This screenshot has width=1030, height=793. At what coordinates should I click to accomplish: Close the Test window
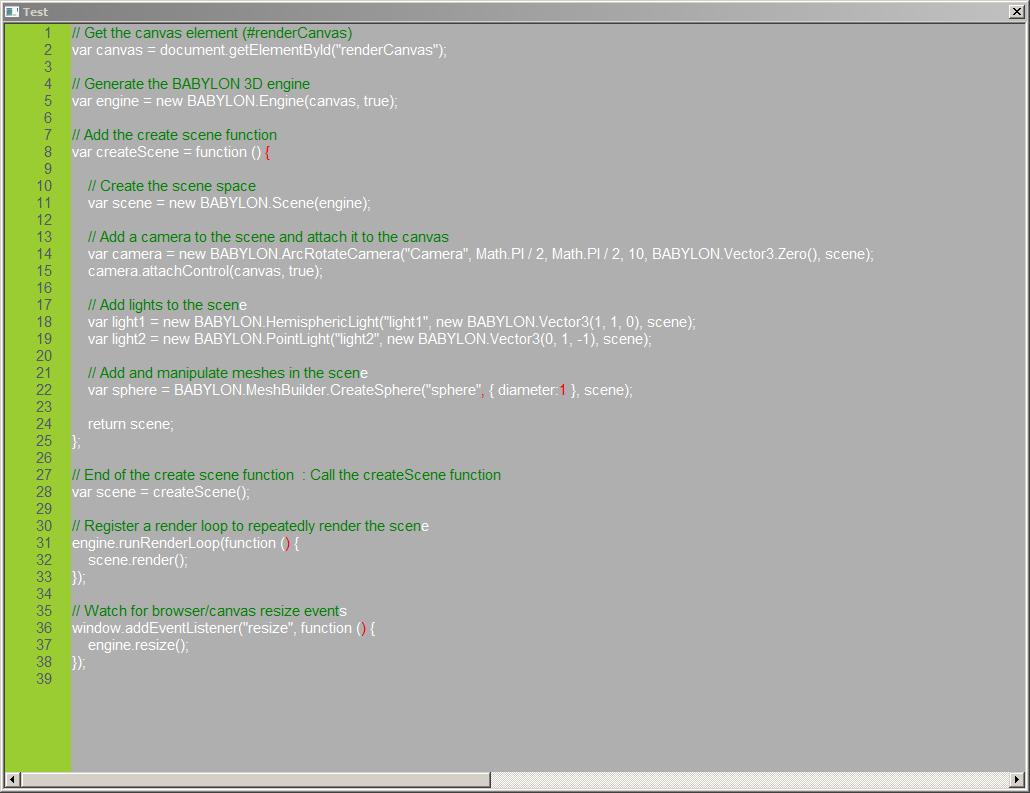pos(1016,11)
